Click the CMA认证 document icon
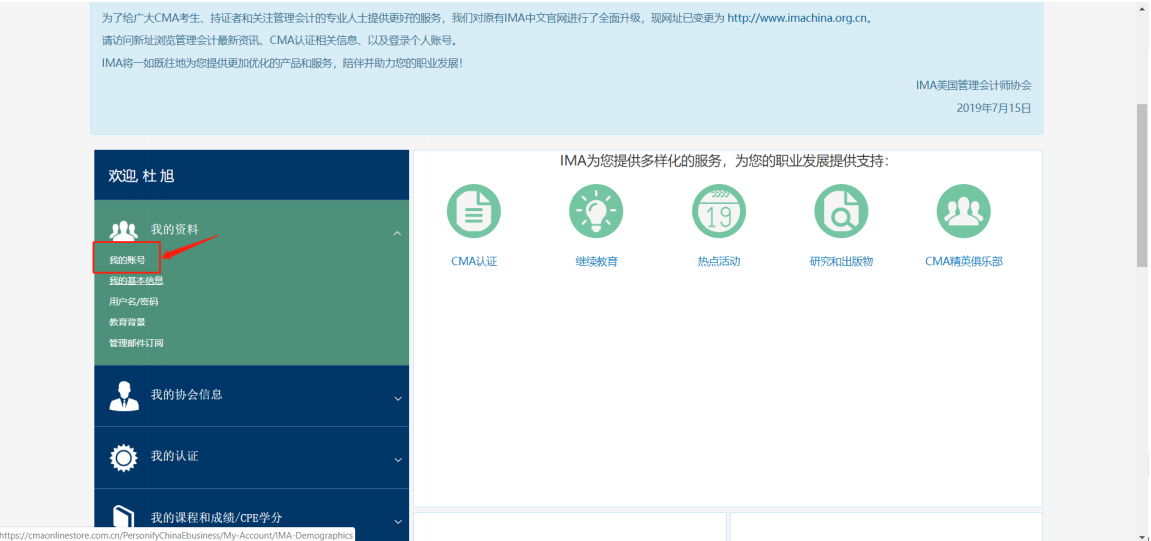Screen dimensions: 1151x541 pos(473,212)
